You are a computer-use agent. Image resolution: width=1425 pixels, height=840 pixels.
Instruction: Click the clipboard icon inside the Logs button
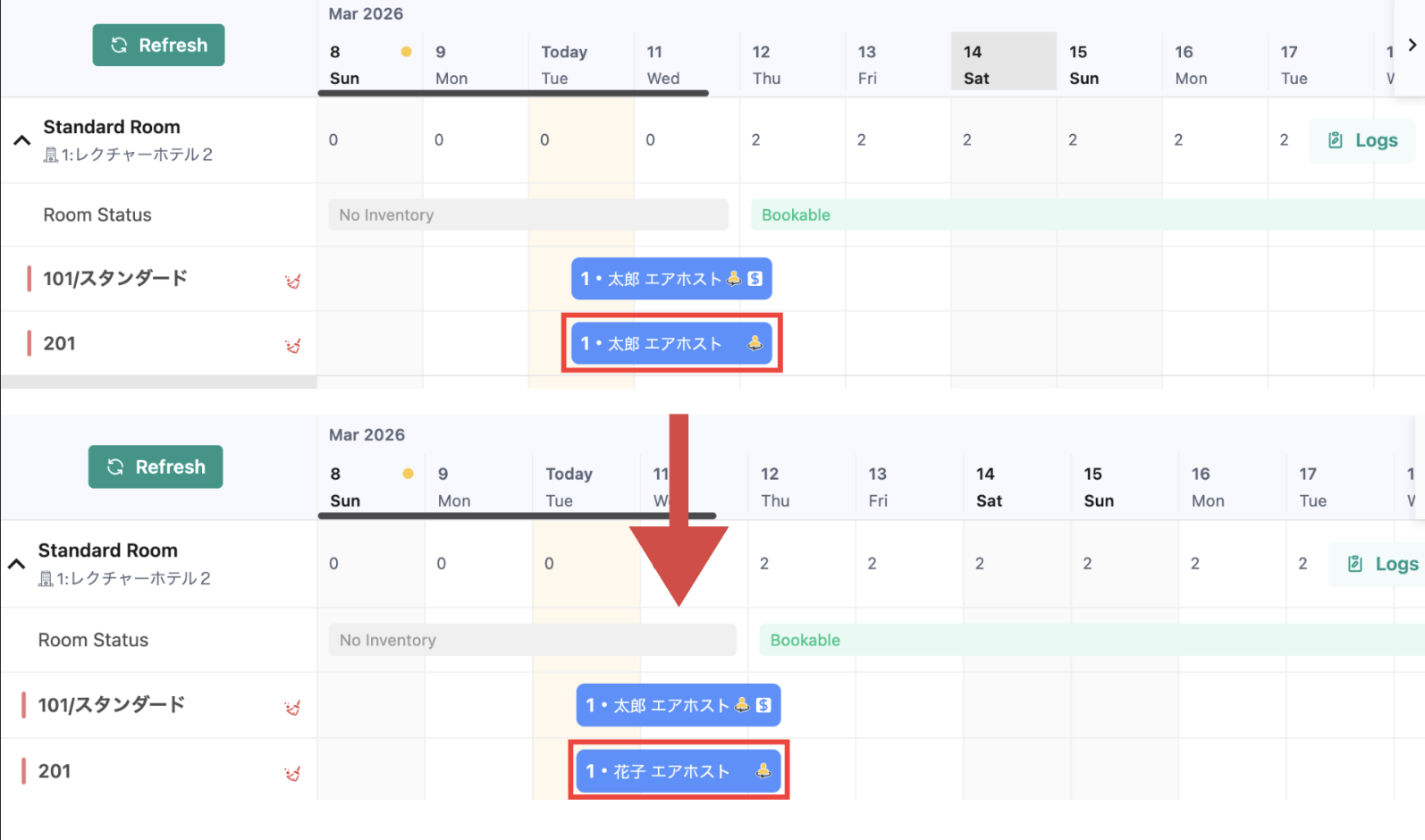coord(1335,140)
